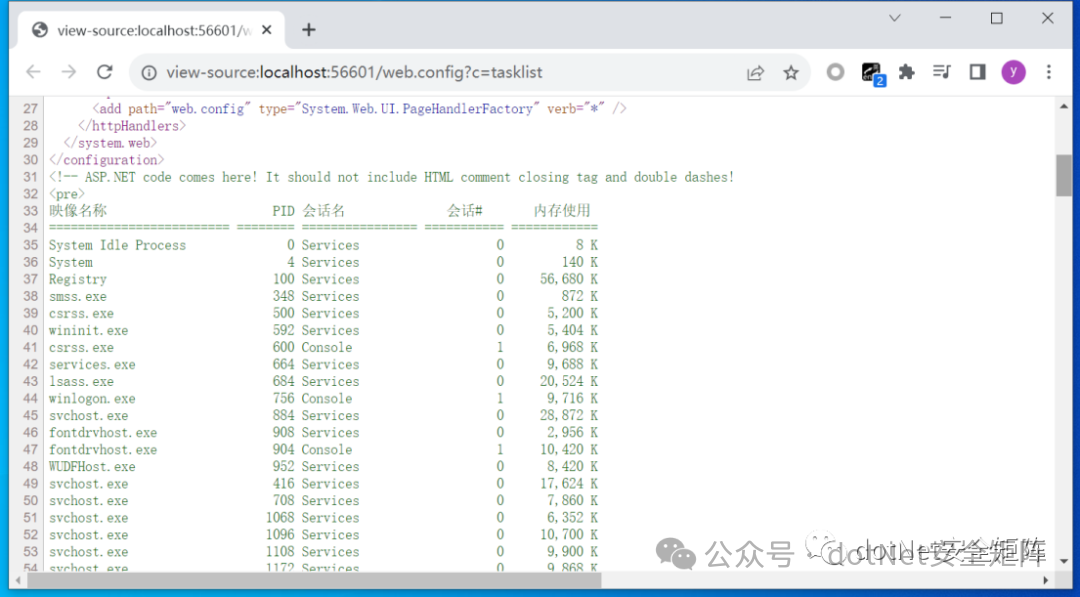The image size is (1080, 597).
Task: Click the share page icon
Action: click(756, 72)
